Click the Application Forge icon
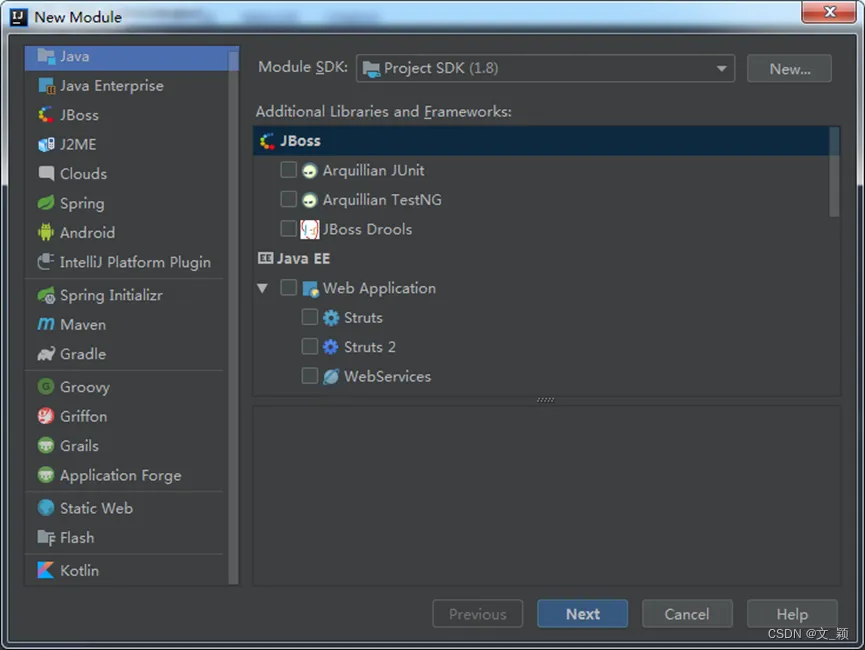This screenshot has width=865, height=650. pyautogui.click(x=46, y=475)
